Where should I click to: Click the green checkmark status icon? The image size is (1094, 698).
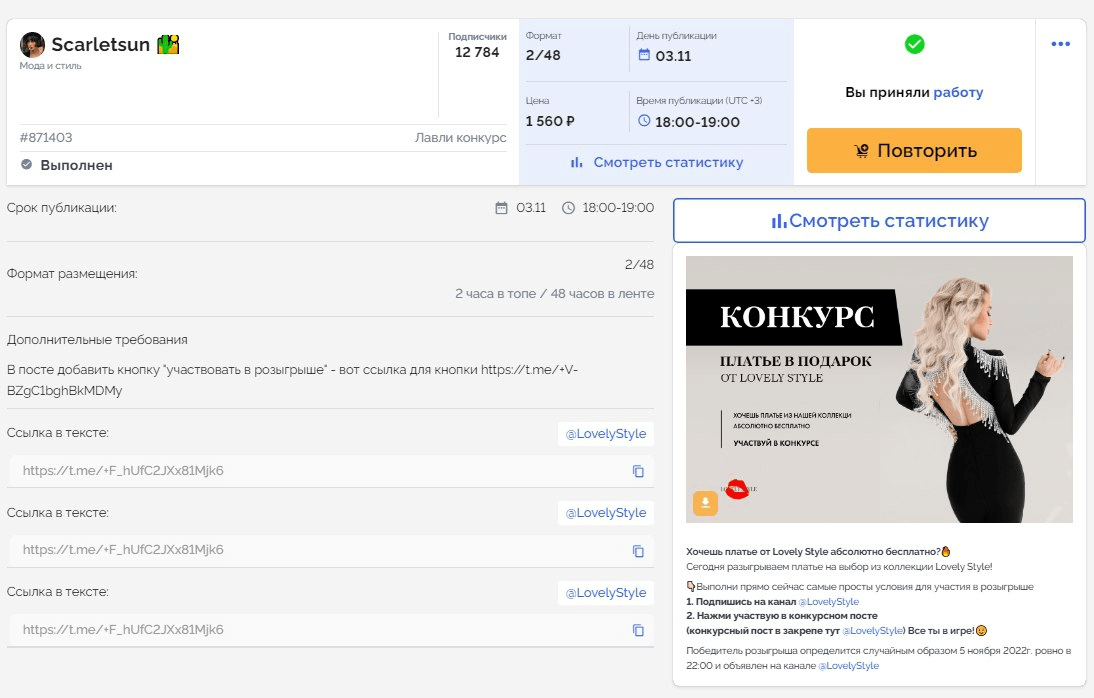[914, 44]
